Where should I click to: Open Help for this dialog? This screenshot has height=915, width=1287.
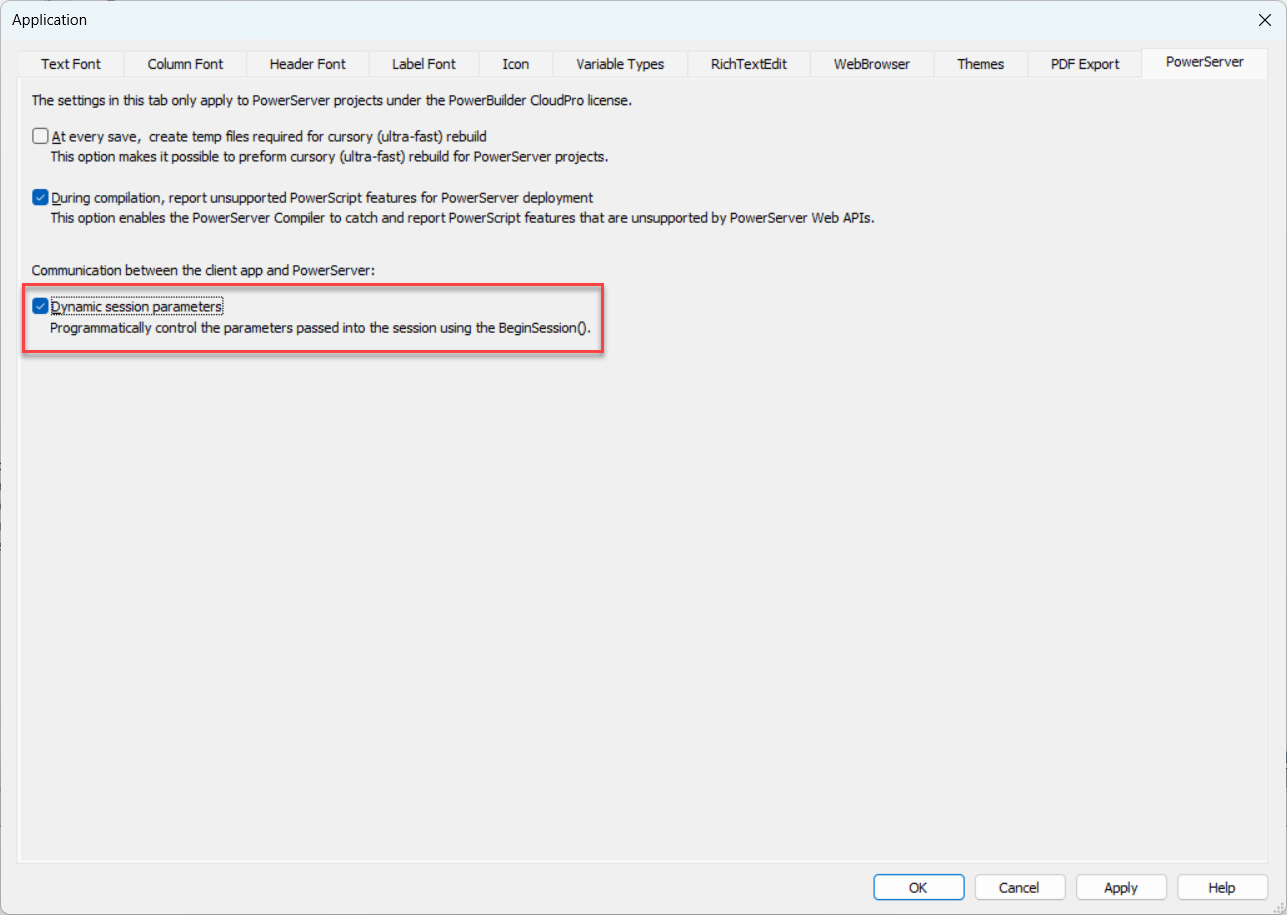tap(1222, 887)
